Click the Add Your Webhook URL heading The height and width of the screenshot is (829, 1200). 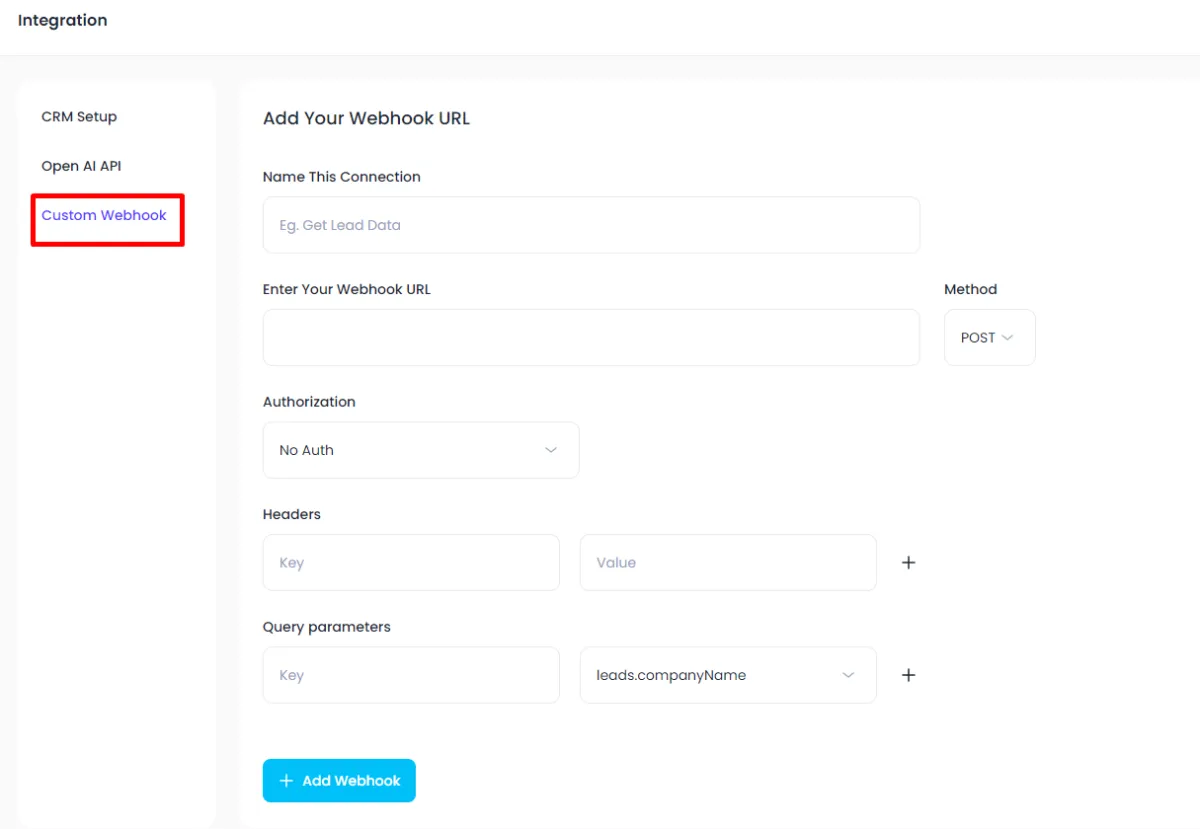coord(366,118)
